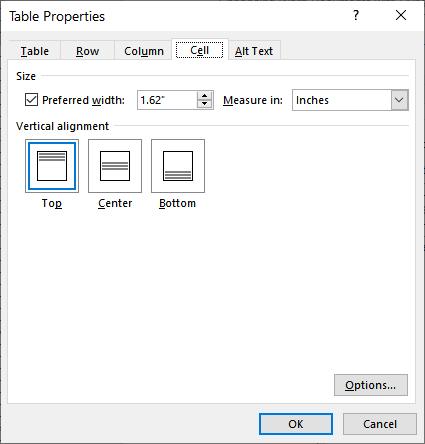This screenshot has width=425, height=444.
Task: Pick the Bottom vertical alignment icon
Action: coord(178,166)
